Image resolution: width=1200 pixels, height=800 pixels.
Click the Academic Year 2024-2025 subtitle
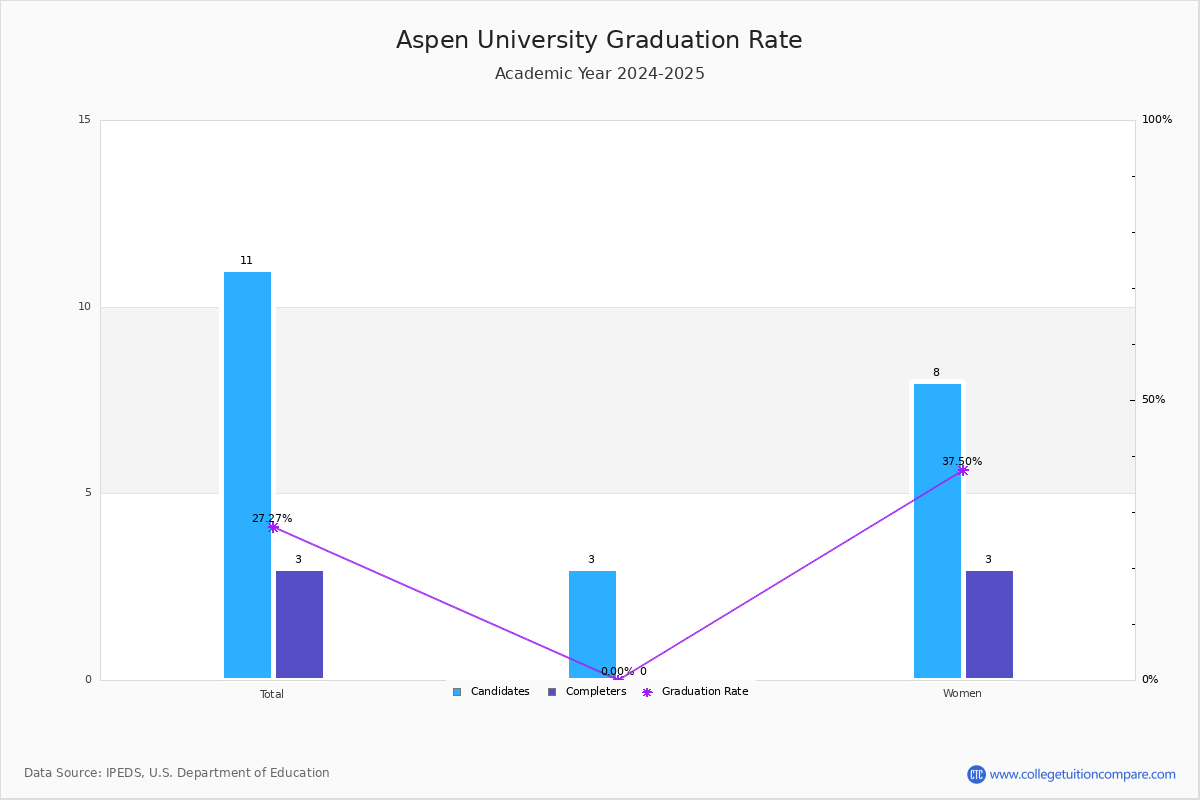(600, 74)
